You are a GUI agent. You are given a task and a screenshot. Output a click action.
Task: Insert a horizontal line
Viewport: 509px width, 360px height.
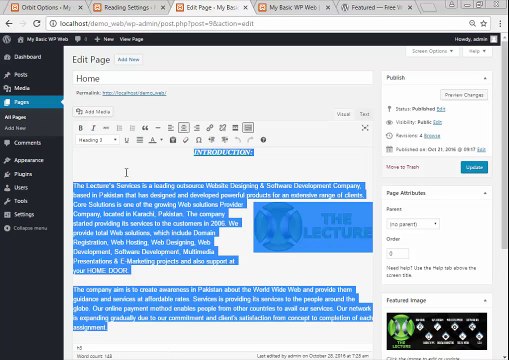point(158,128)
